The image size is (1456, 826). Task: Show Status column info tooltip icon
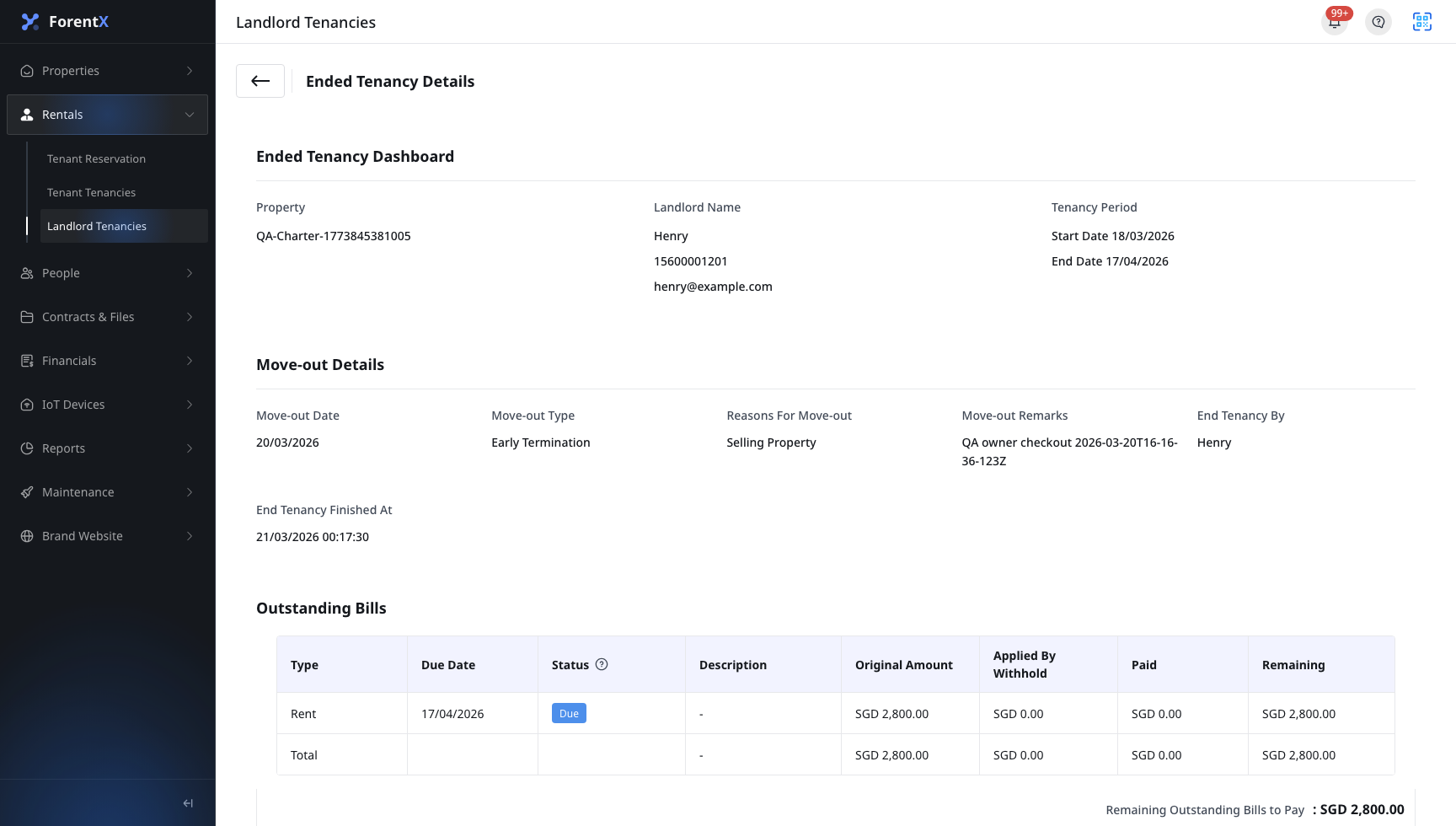pos(602,664)
